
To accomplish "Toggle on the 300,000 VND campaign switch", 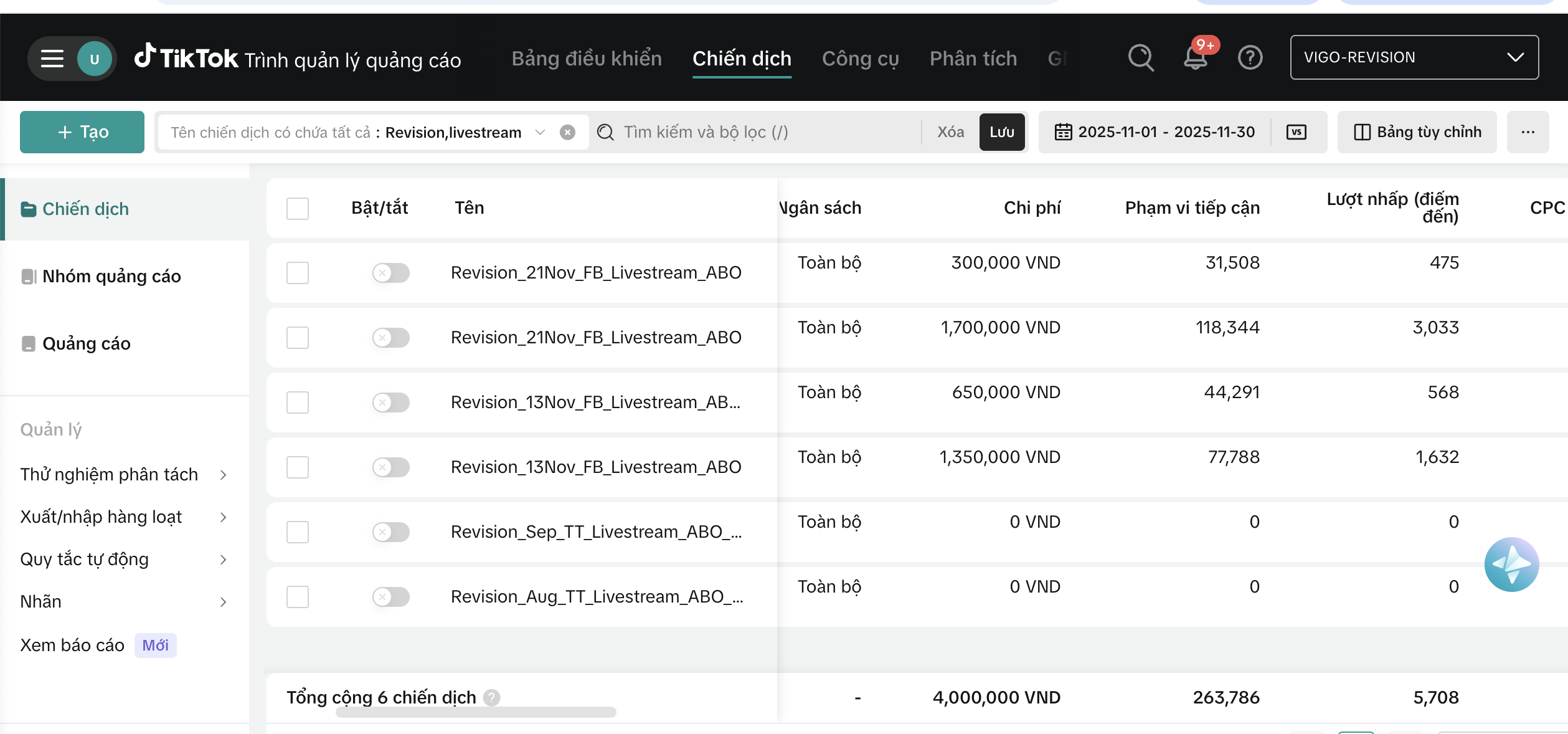I will (390, 273).
